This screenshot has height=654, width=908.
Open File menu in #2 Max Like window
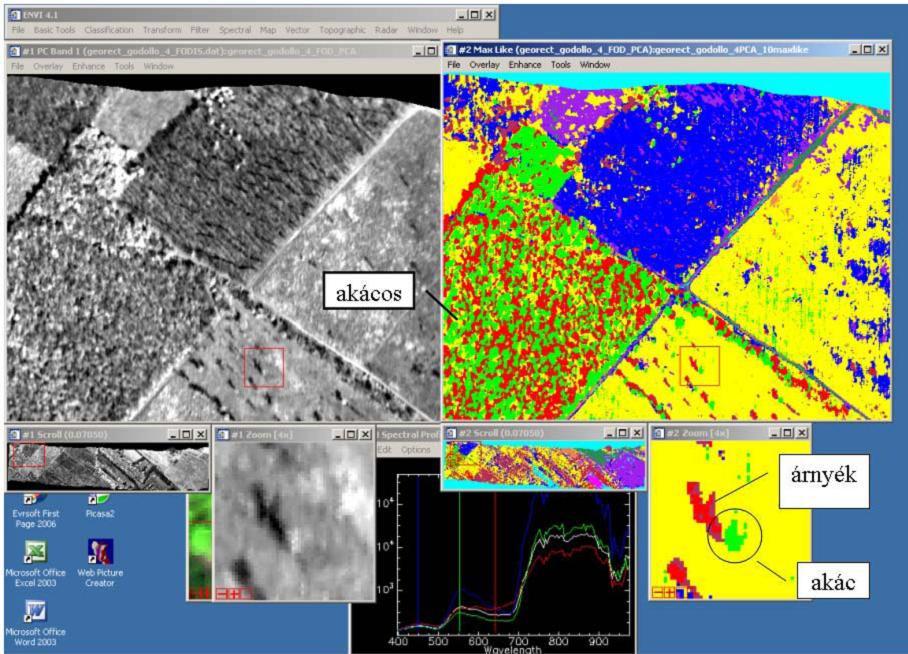(x=453, y=65)
